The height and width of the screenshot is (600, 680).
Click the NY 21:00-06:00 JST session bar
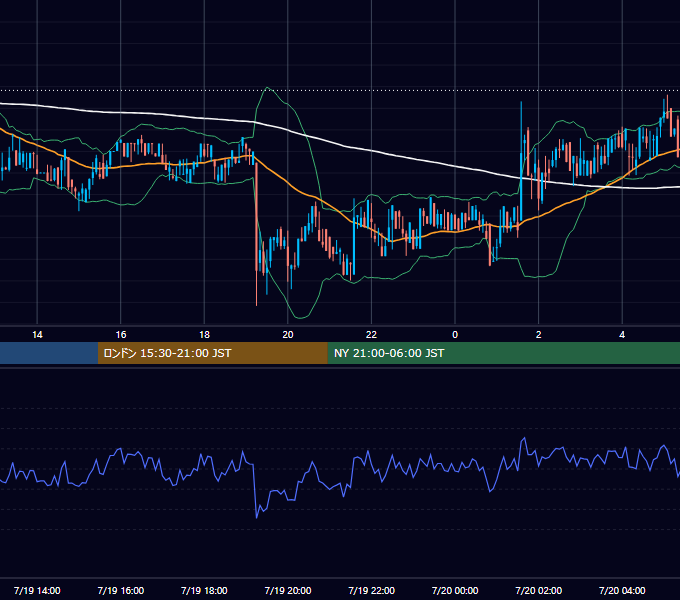[x=503, y=353]
